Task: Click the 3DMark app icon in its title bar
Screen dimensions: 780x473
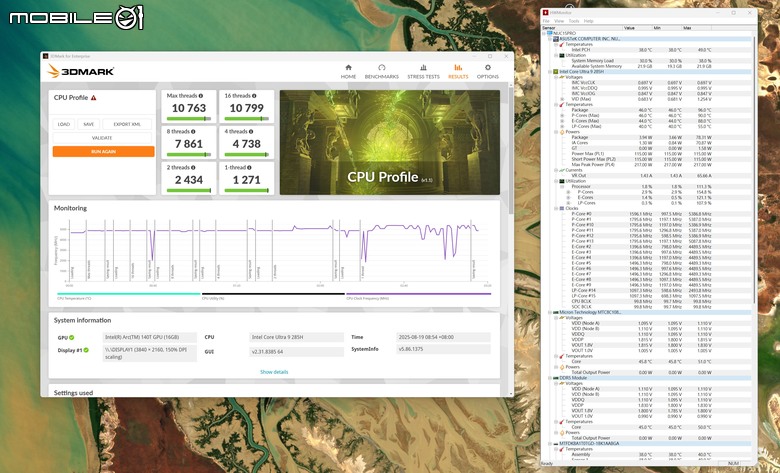Action: [x=45, y=56]
